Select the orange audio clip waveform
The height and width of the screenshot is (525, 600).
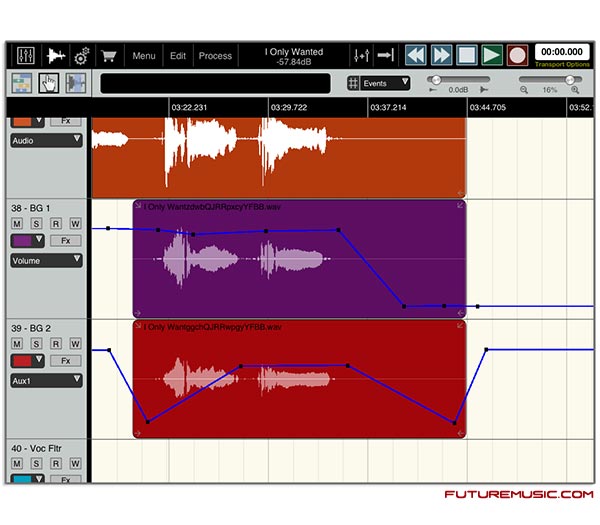click(279, 157)
